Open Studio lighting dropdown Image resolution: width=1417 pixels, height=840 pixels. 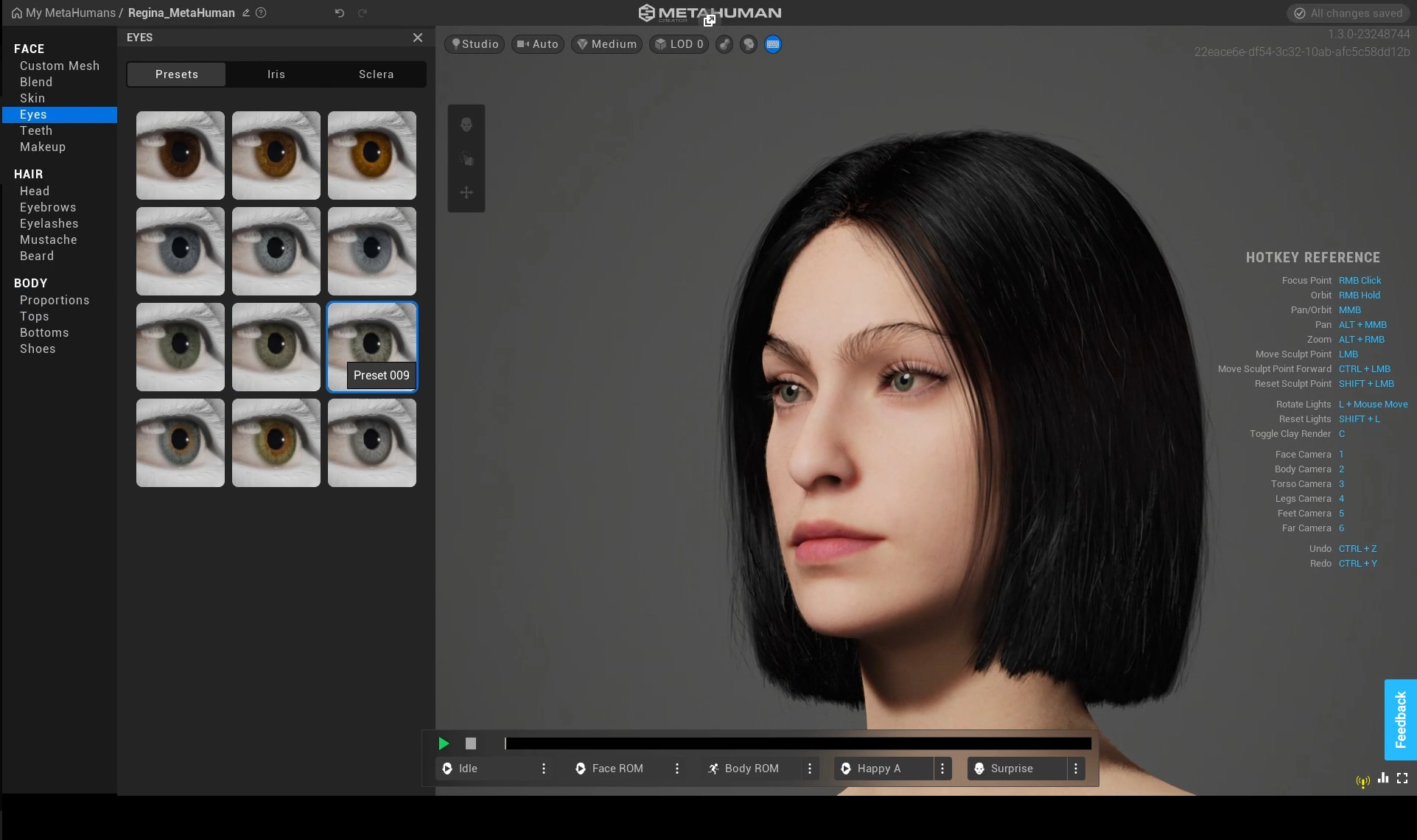pos(475,44)
